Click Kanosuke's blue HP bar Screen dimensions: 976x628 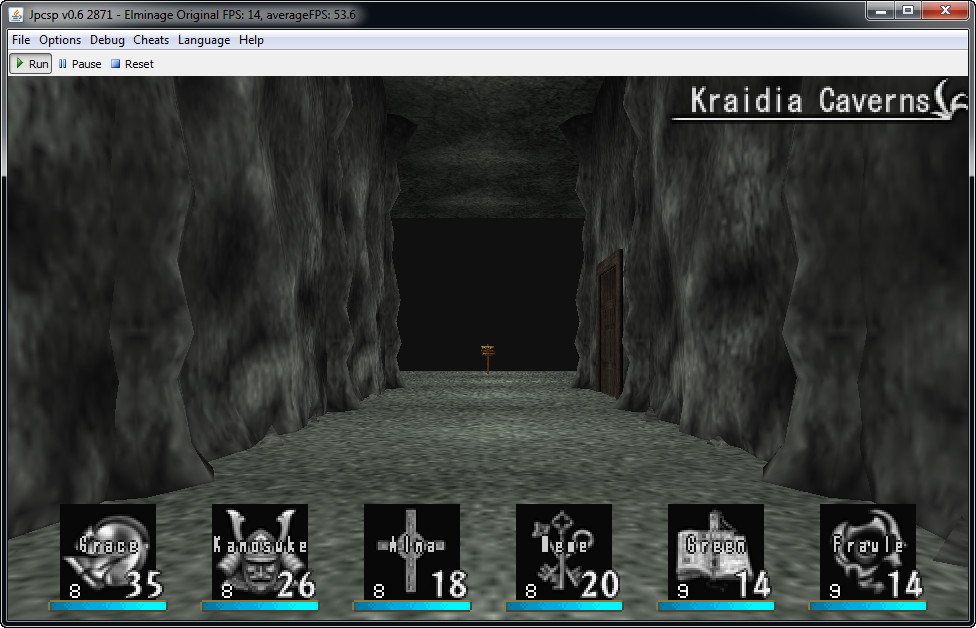pyautogui.click(x=260, y=606)
